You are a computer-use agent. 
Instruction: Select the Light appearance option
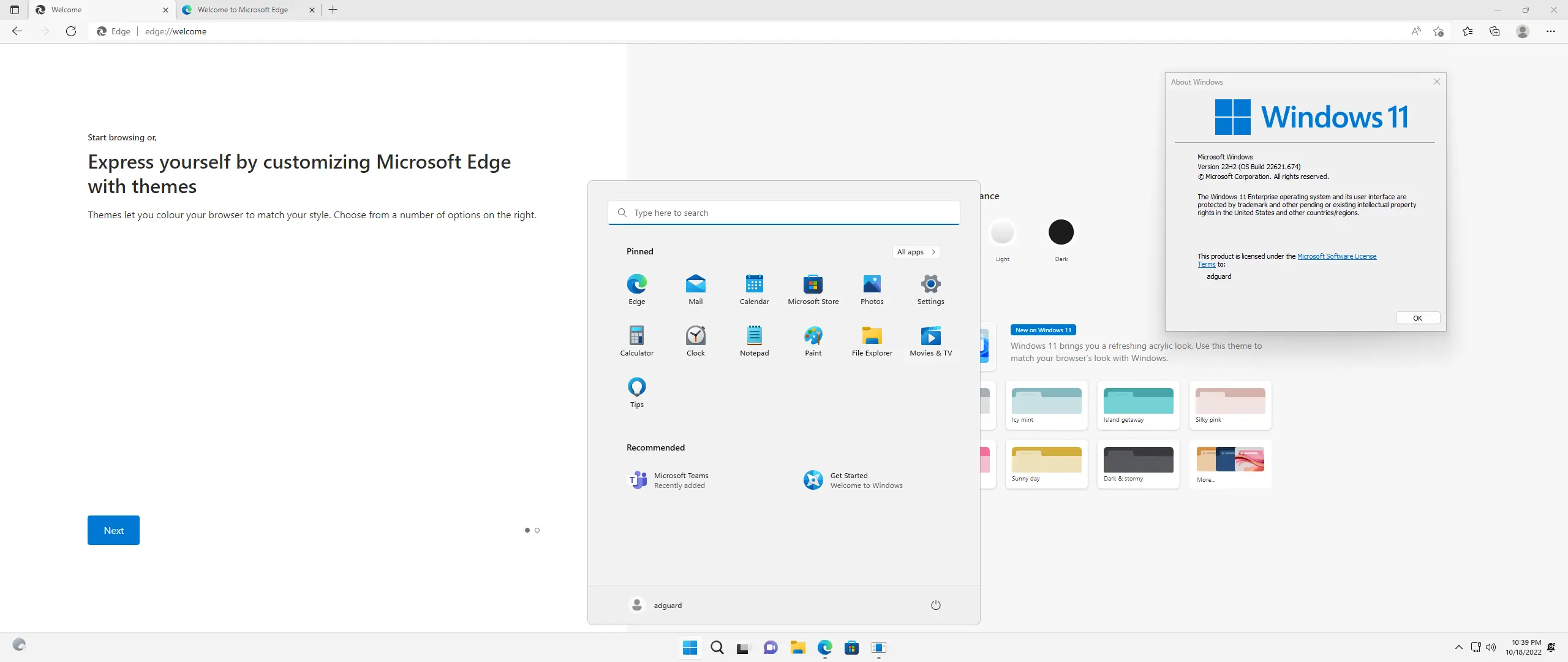tap(1002, 232)
